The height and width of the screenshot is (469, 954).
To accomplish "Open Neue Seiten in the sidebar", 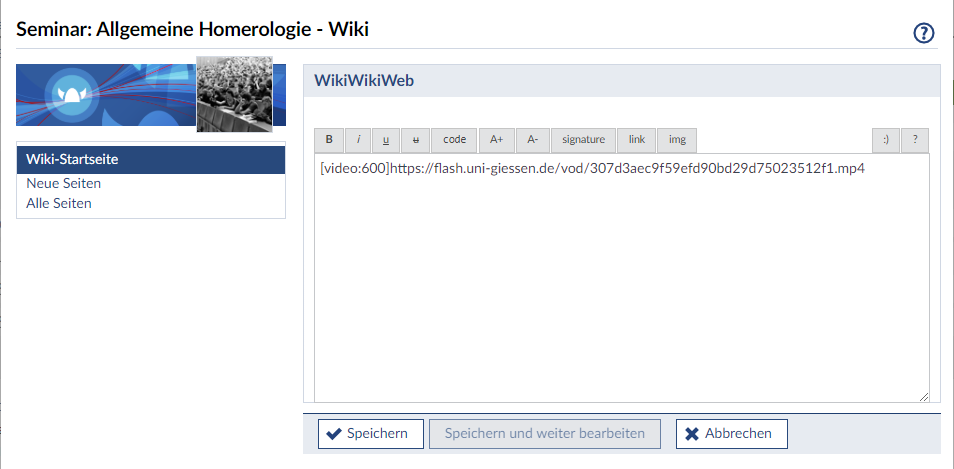I will coord(64,183).
